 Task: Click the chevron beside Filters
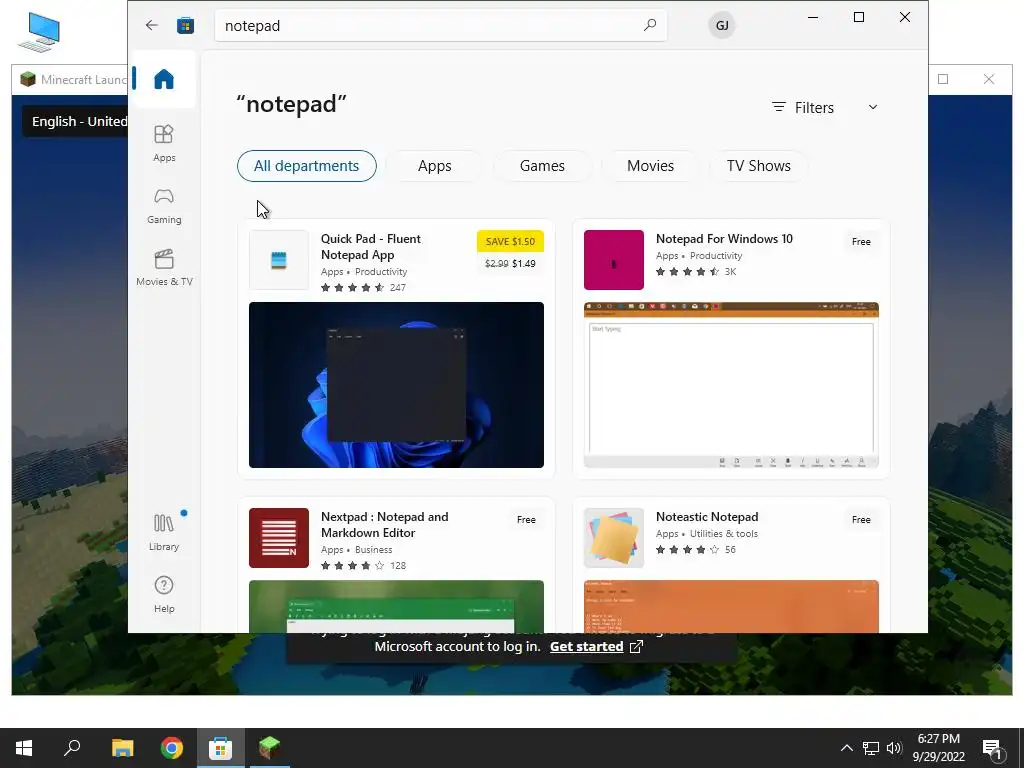(872, 107)
